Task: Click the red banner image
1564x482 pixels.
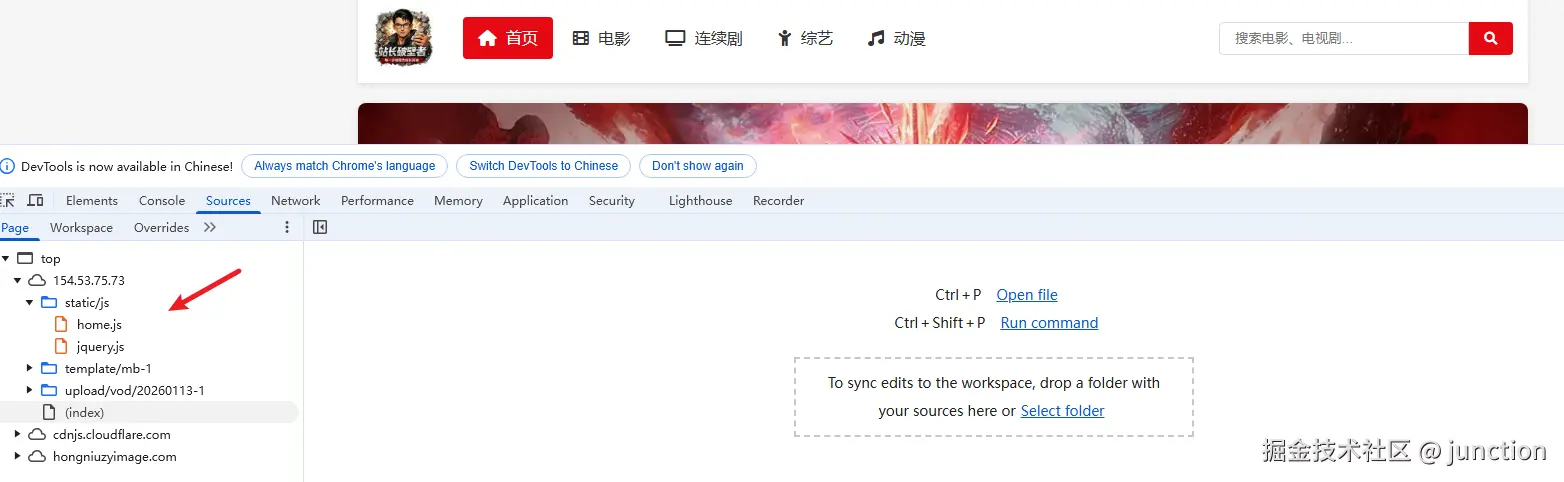Action: [x=942, y=124]
